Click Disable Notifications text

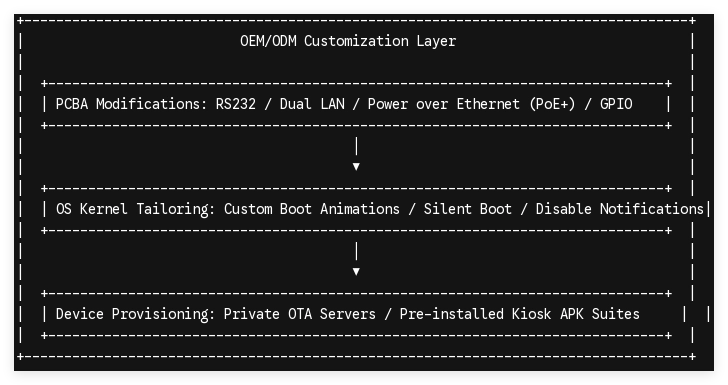coord(620,209)
